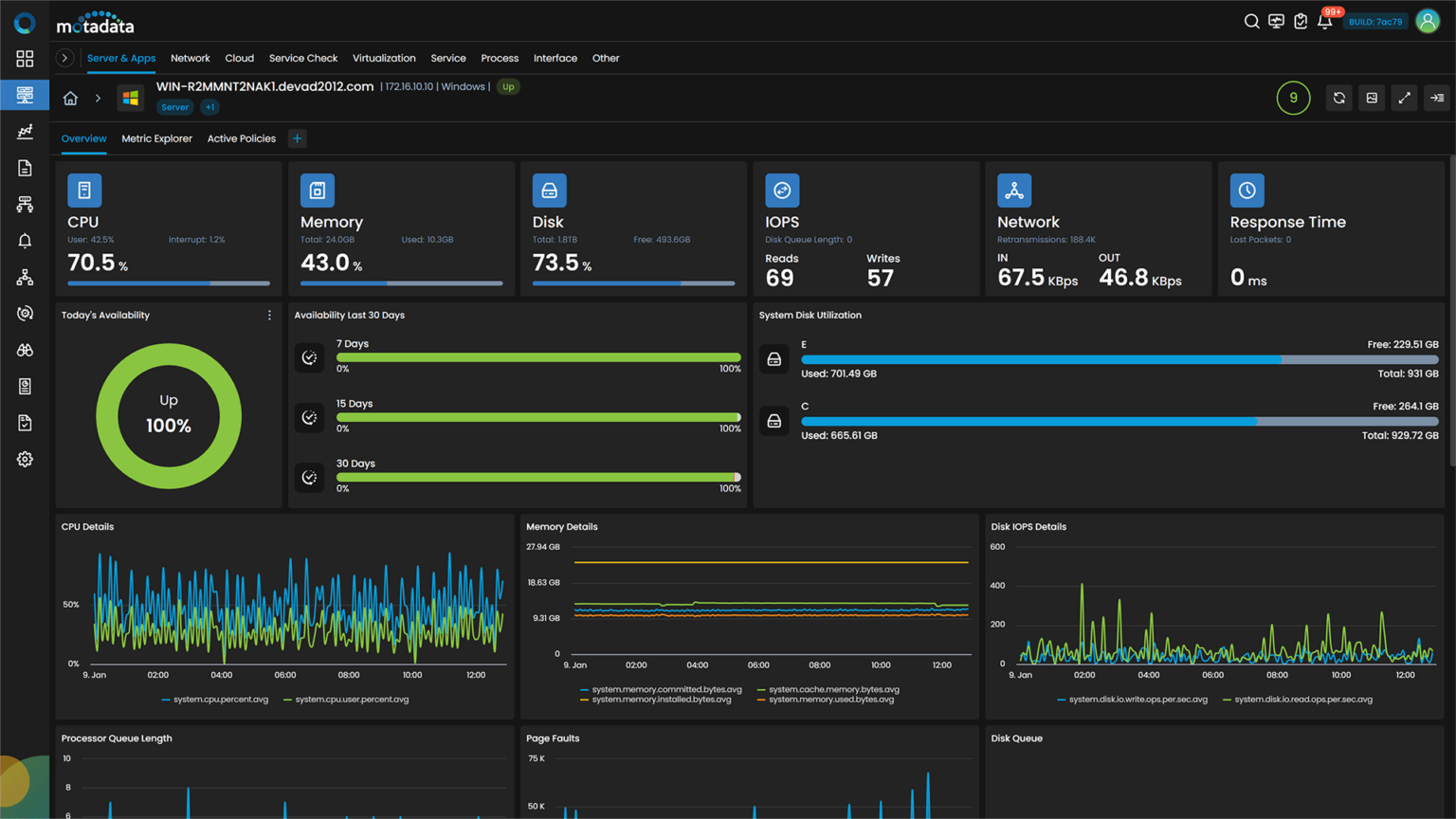Click the +1 tag expander near Server

pyautogui.click(x=209, y=107)
